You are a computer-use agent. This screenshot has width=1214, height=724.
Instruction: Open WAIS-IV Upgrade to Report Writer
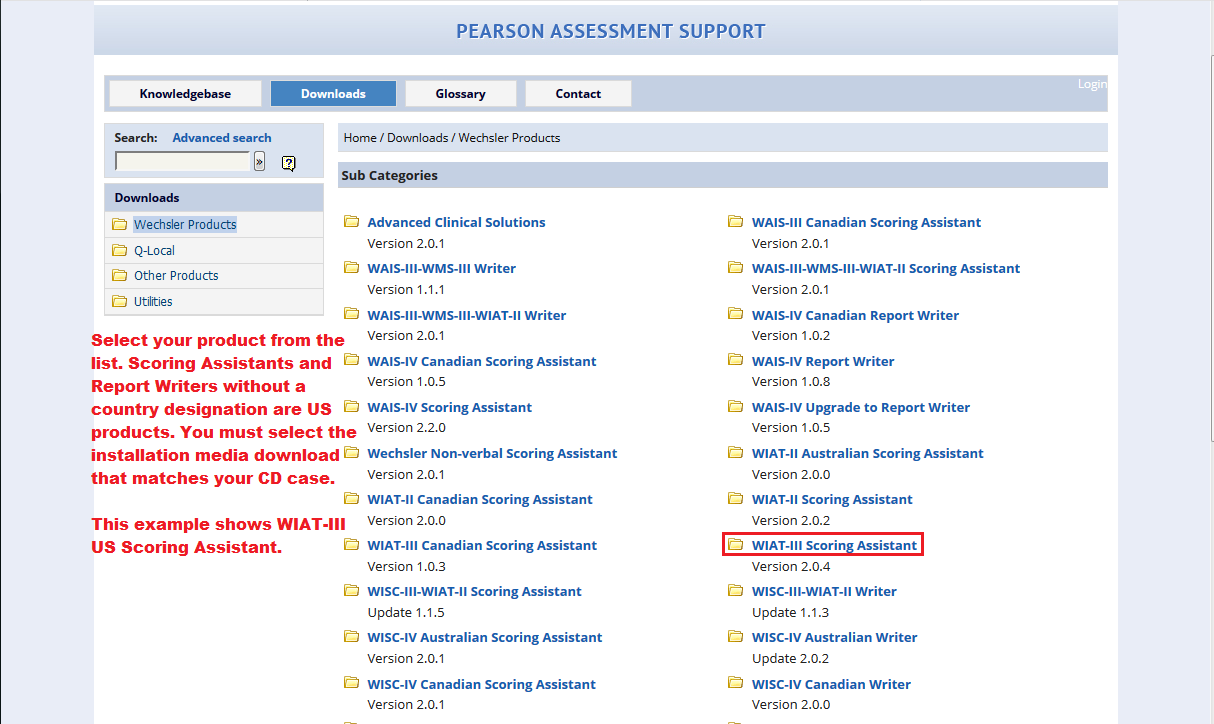(861, 408)
